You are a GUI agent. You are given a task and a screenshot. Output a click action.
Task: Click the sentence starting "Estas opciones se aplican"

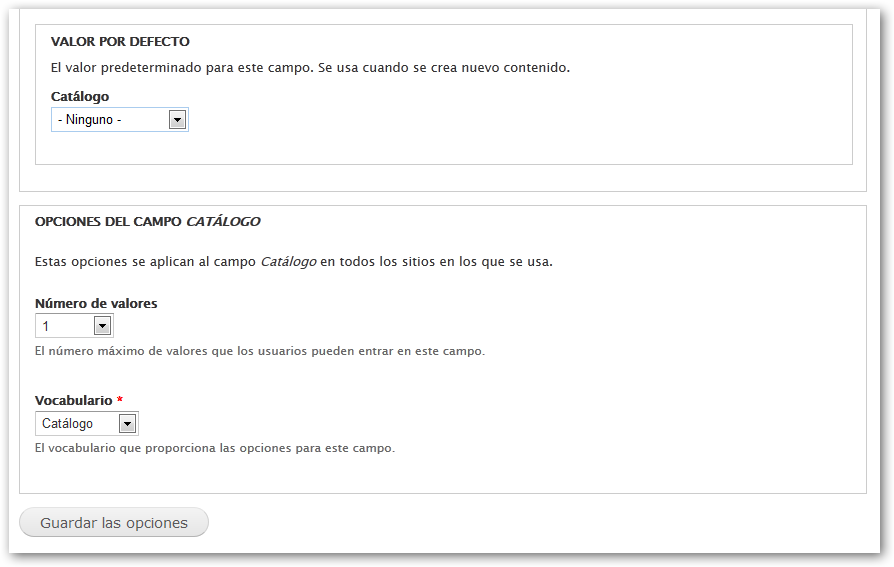tap(145, 262)
